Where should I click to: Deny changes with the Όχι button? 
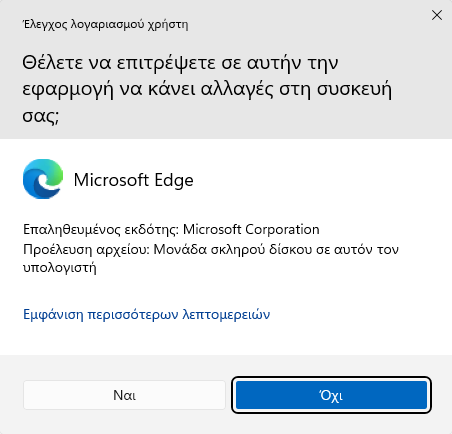pyautogui.click(x=331, y=395)
